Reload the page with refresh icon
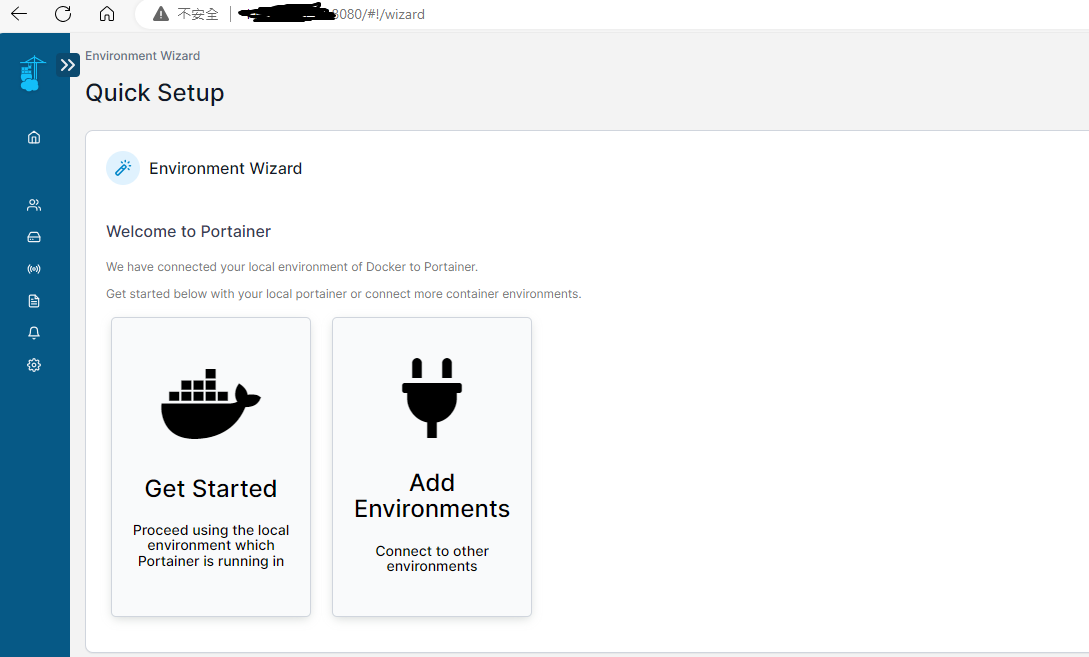 [x=63, y=14]
